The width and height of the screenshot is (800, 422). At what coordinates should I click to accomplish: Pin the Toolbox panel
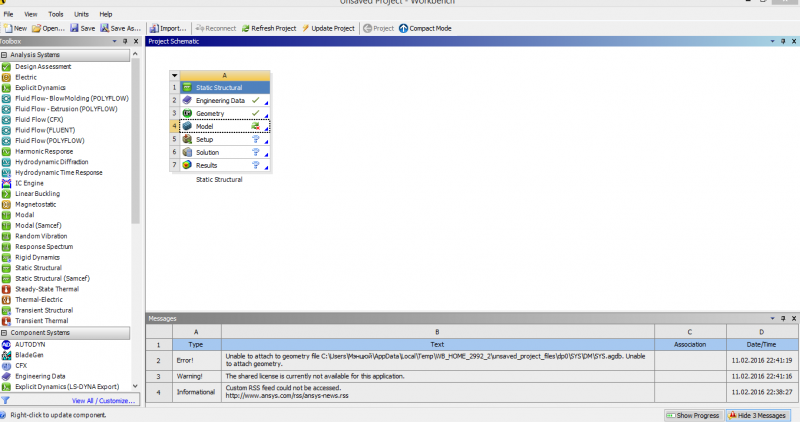click(125, 41)
